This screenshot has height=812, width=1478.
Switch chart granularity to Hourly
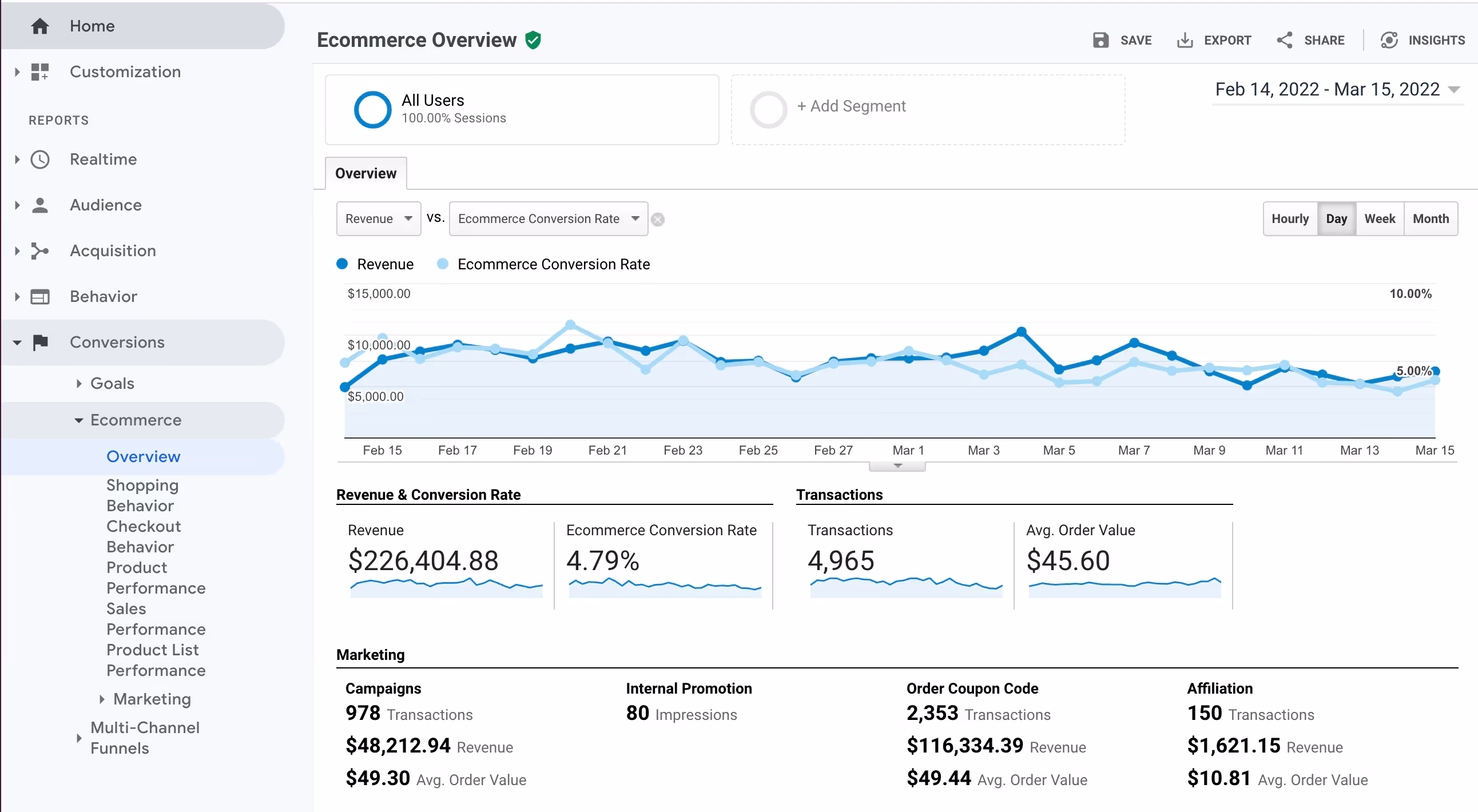1290,218
